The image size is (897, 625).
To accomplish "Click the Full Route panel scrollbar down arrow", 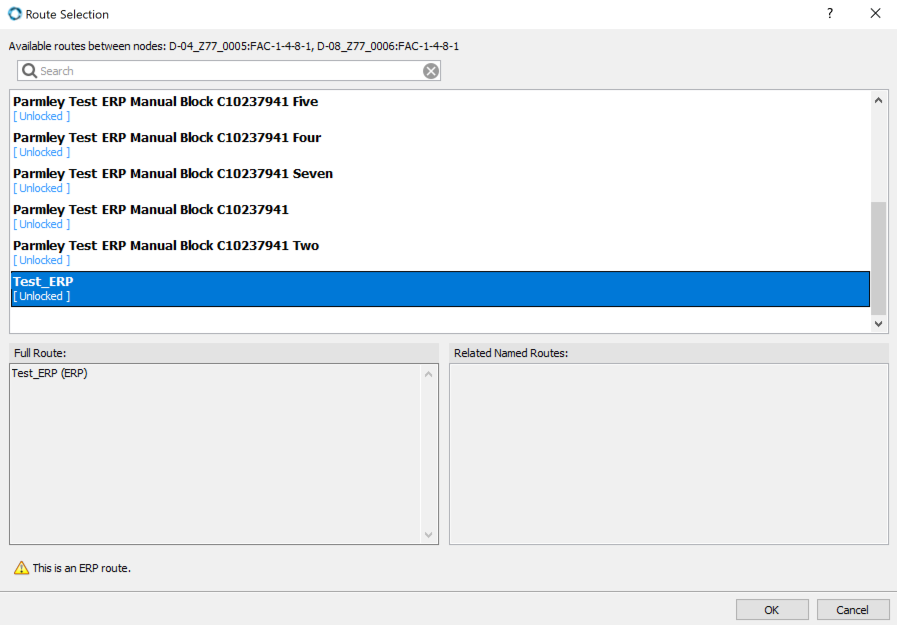I will pos(429,535).
